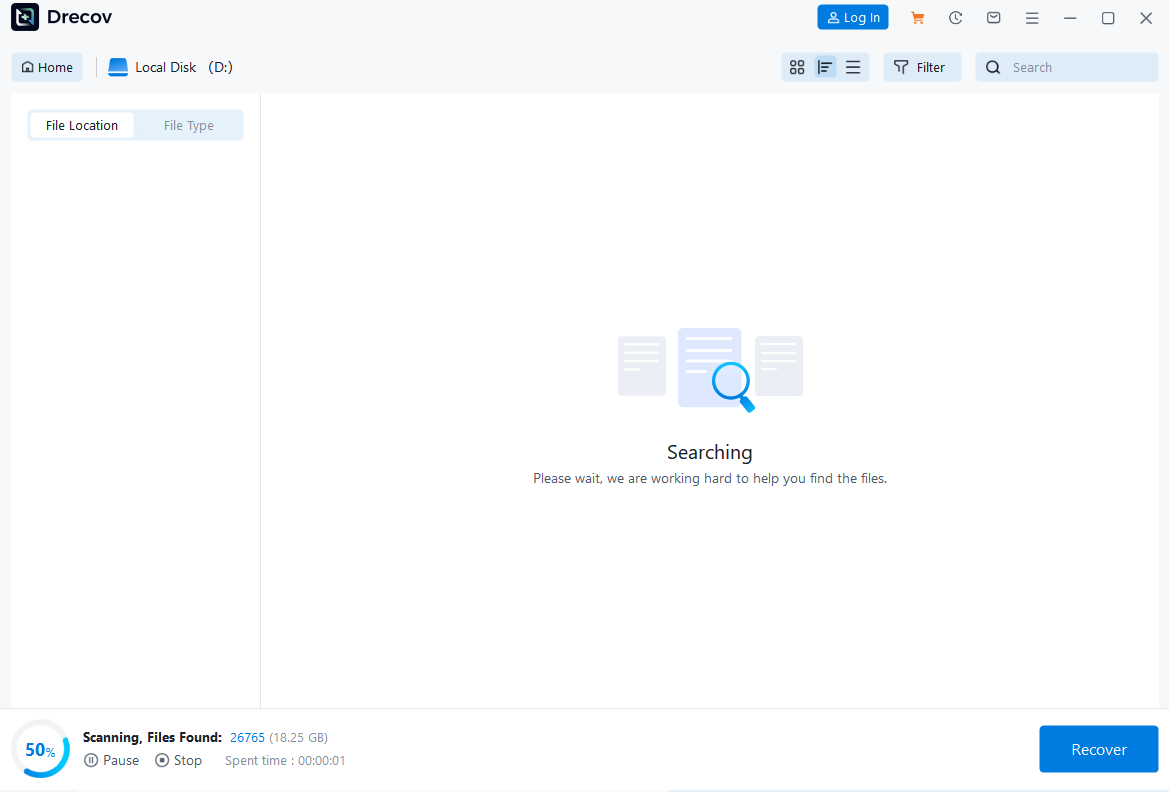Stop the current scan

click(178, 760)
